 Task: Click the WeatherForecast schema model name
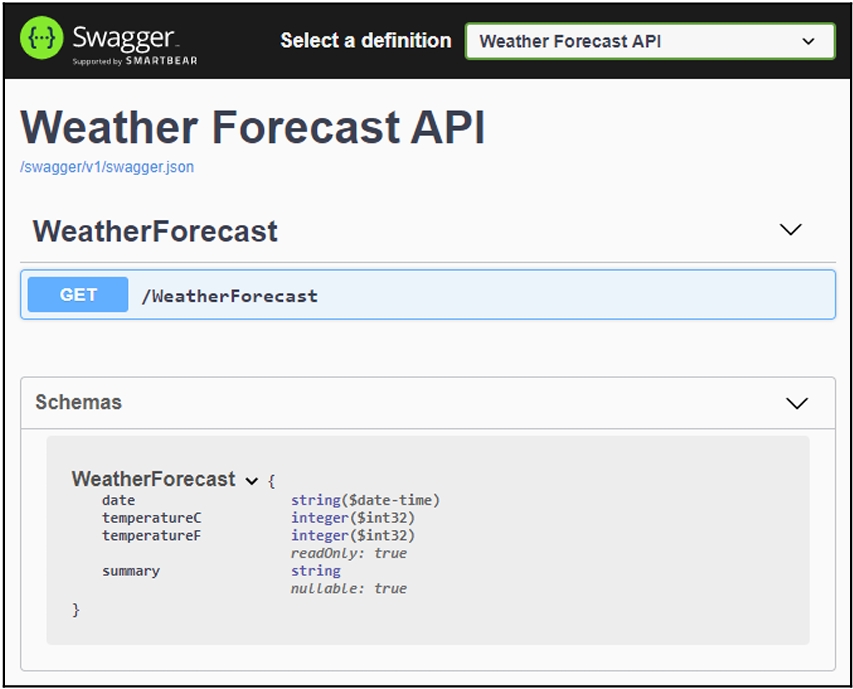click(x=153, y=480)
